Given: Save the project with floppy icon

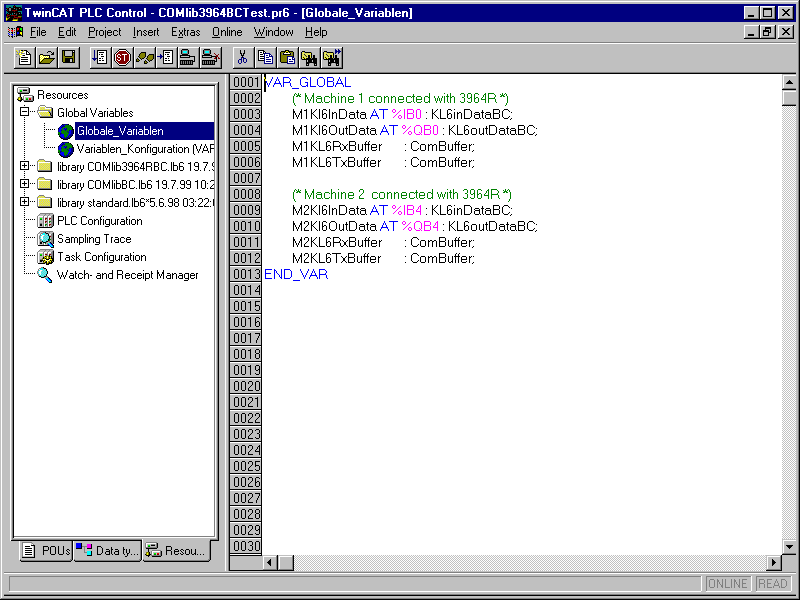Looking at the screenshot, I should pyautogui.click(x=68, y=57).
